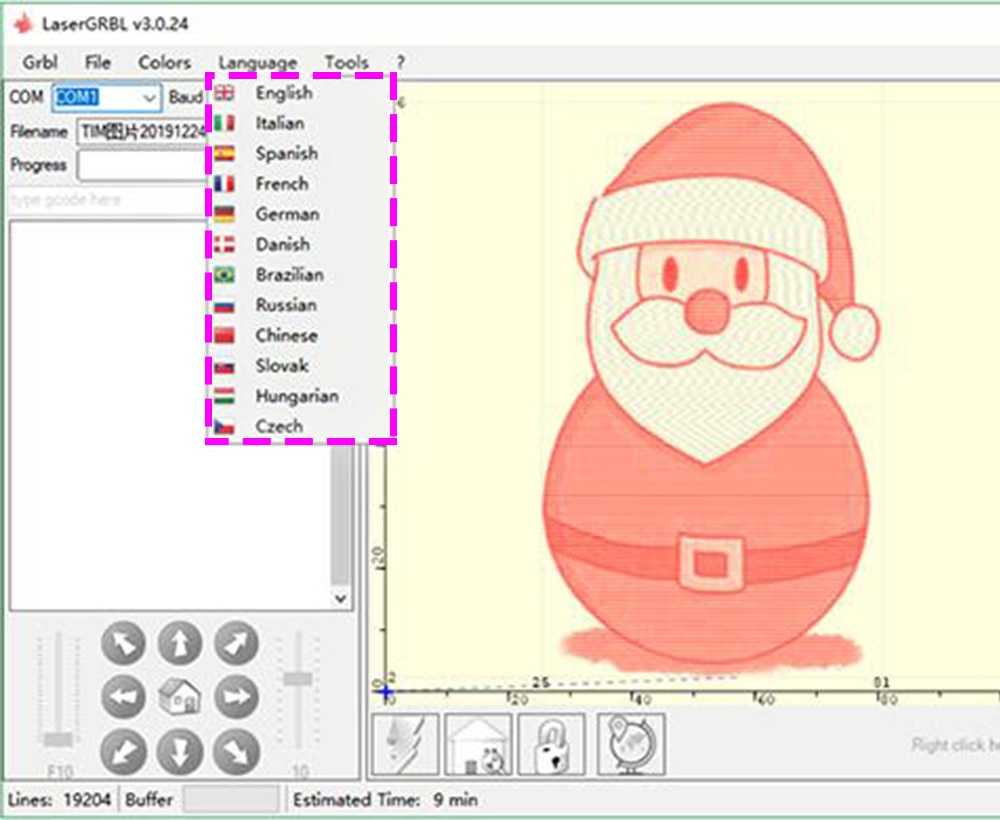The image size is (1000, 820).
Task: Click the gcode command input field
Action: point(107,200)
